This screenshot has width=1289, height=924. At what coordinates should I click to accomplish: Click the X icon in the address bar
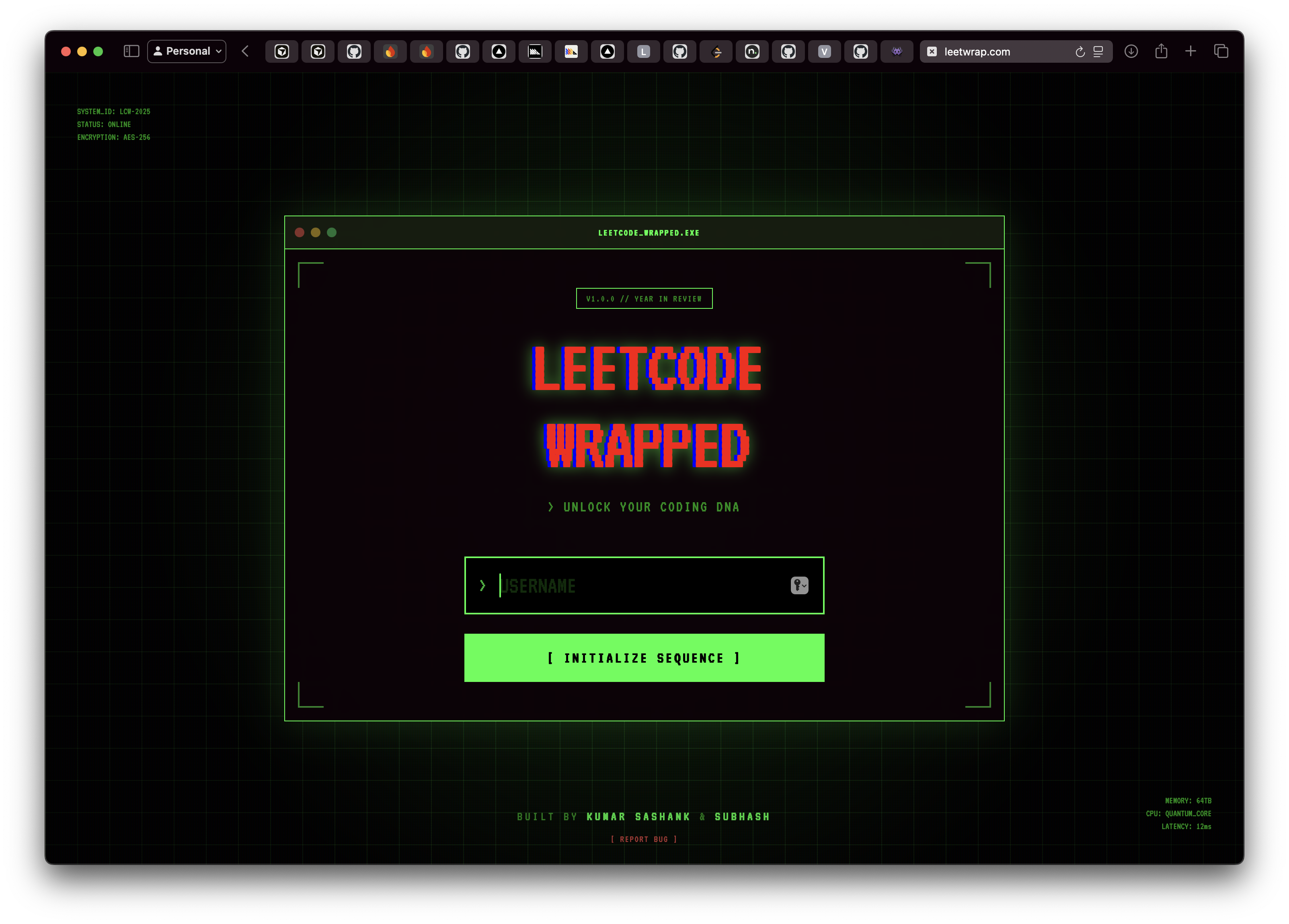(932, 52)
